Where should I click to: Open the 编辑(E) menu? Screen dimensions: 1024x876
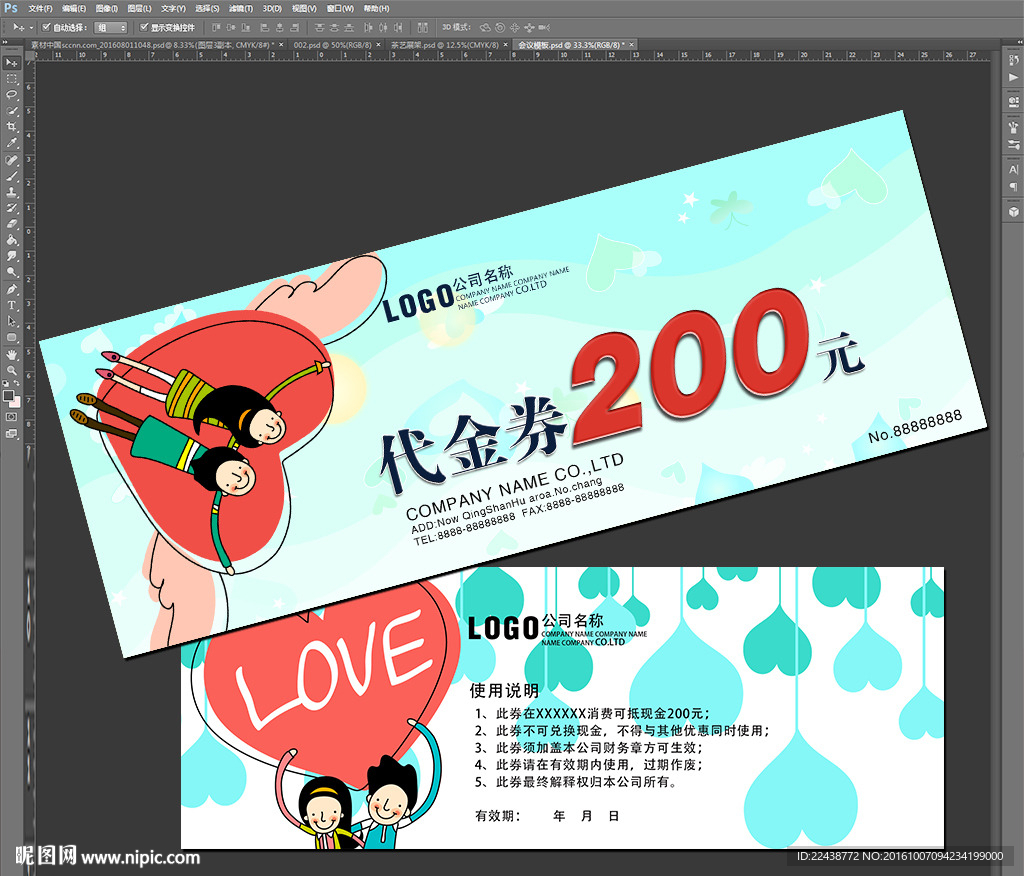pos(74,8)
